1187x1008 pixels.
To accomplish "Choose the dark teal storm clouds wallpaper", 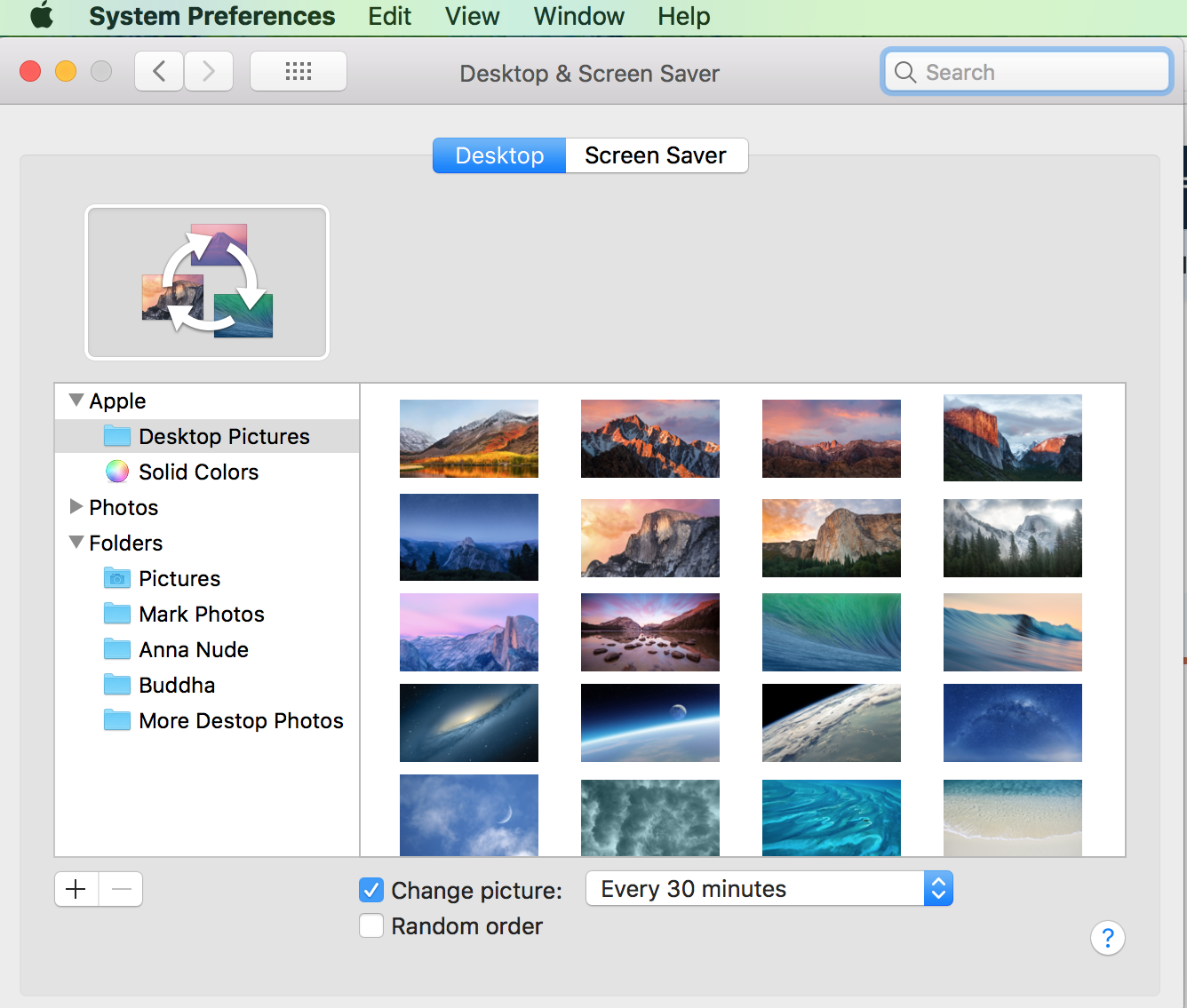I will pos(650,818).
